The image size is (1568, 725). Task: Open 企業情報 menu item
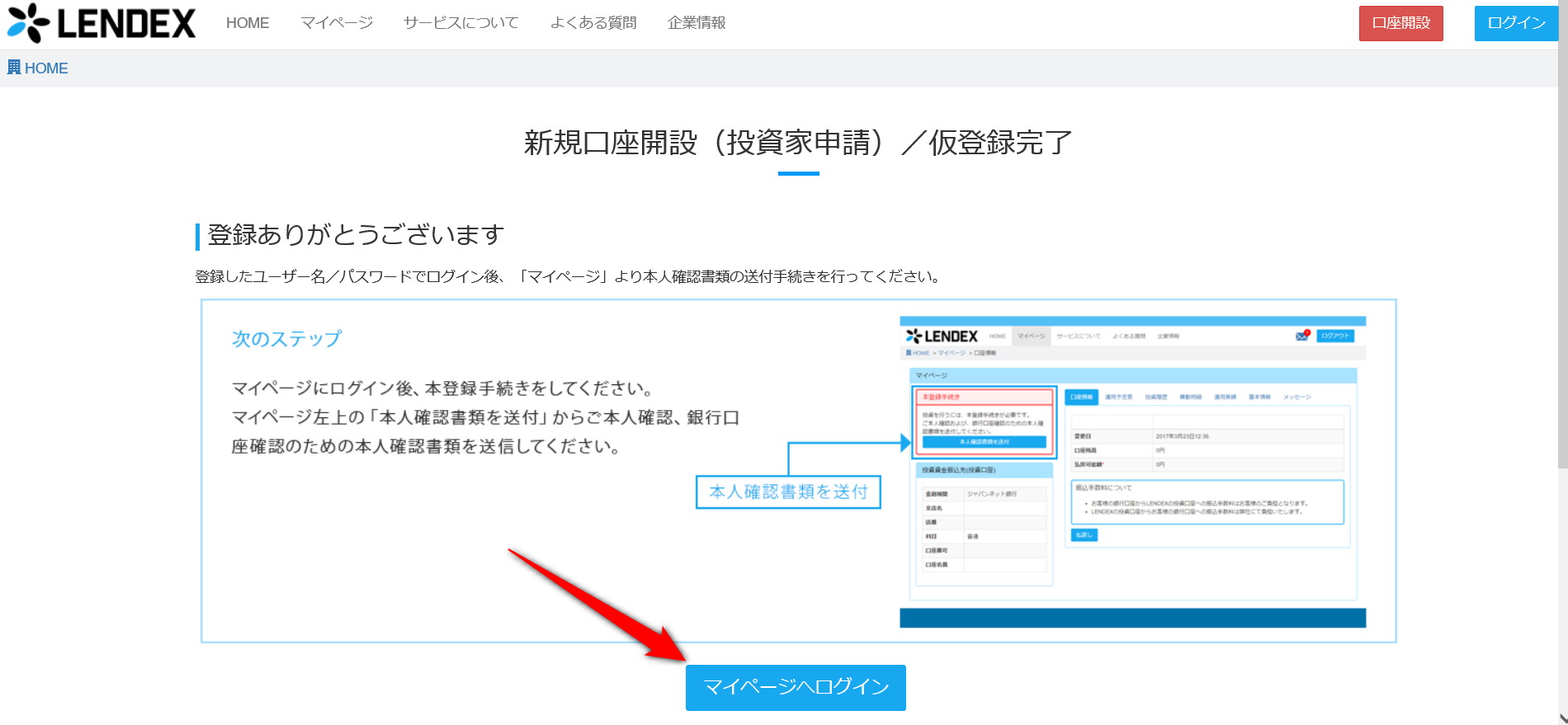(x=697, y=23)
